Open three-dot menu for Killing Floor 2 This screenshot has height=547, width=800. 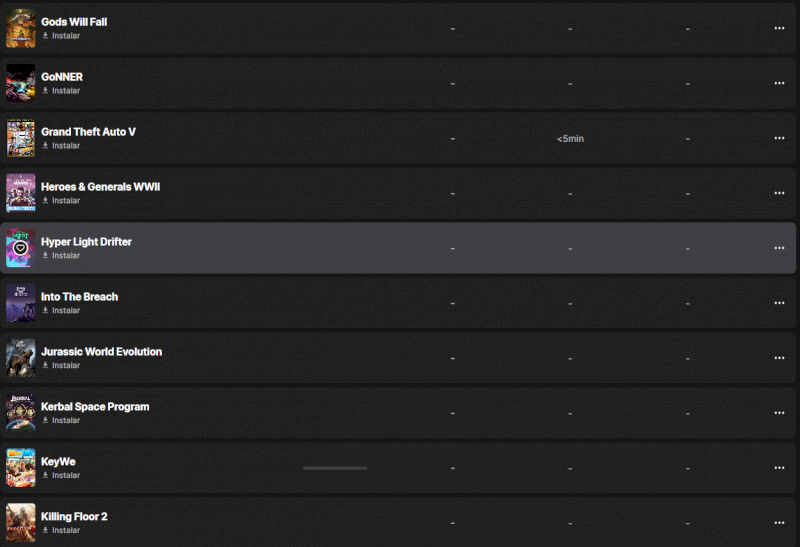(x=779, y=523)
